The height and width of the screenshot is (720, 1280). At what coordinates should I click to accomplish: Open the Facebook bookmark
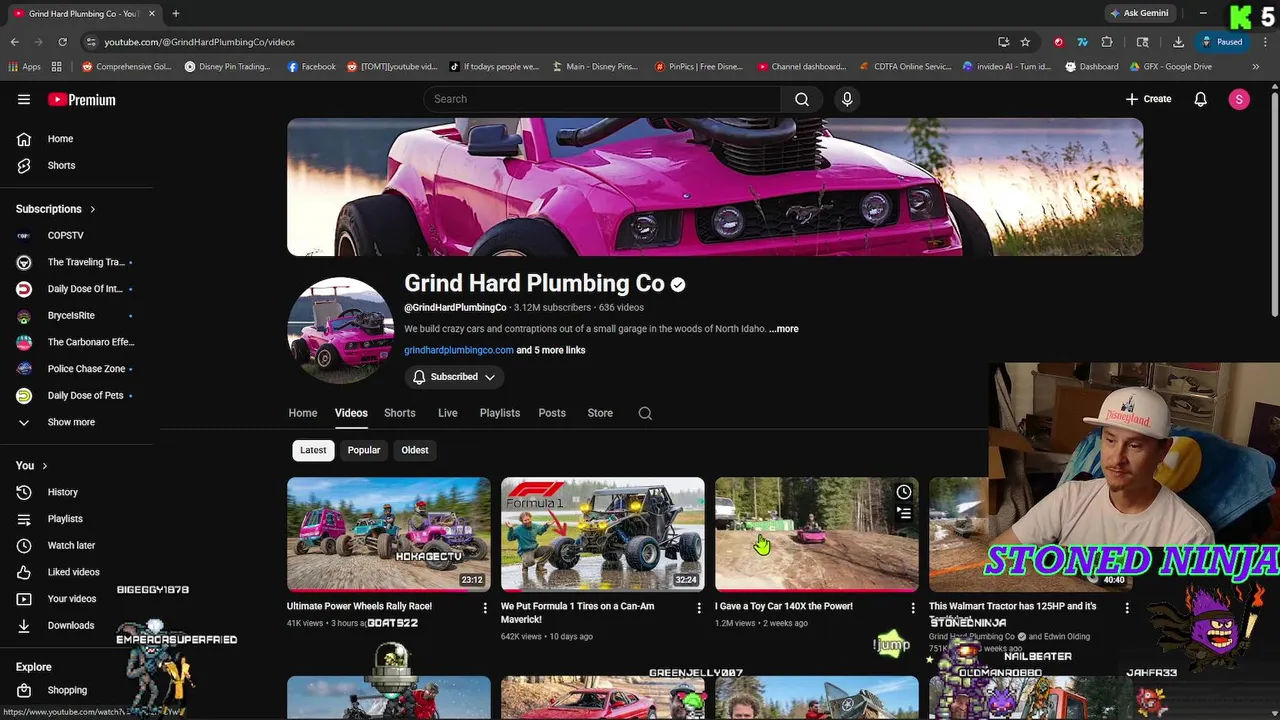[x=311, y=67]
